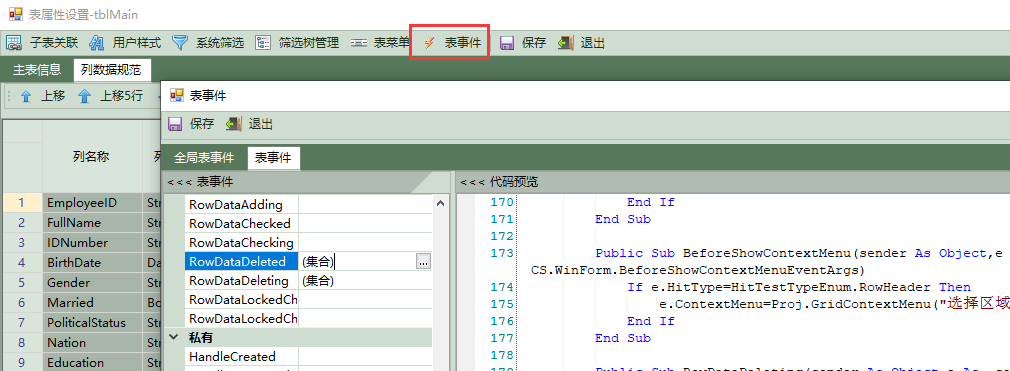Click the 表菜单 icon
The image size is (1010, 371).
(359, 43)
